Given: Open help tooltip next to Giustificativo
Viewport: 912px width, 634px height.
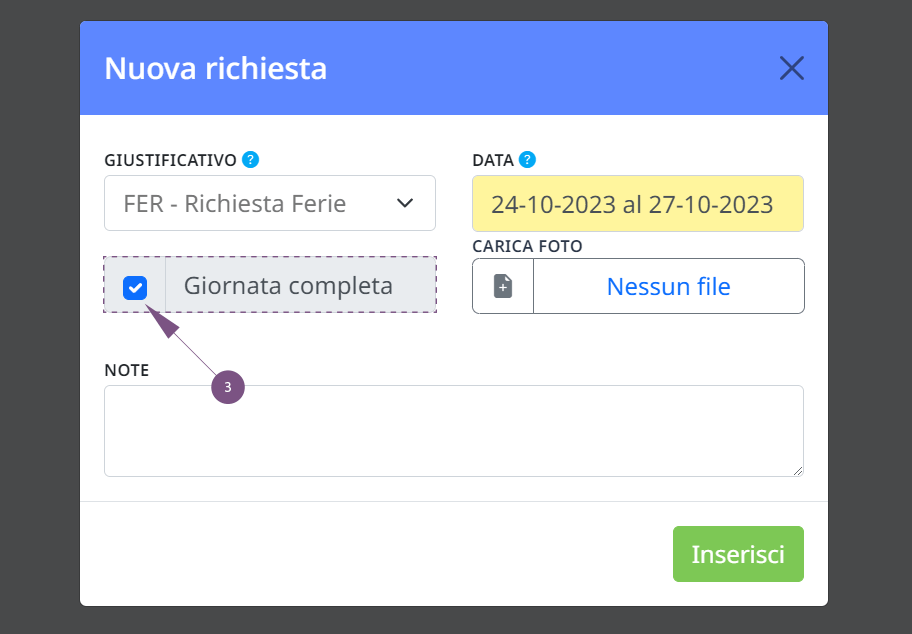Looking at the screenshot, I should 251,159.
